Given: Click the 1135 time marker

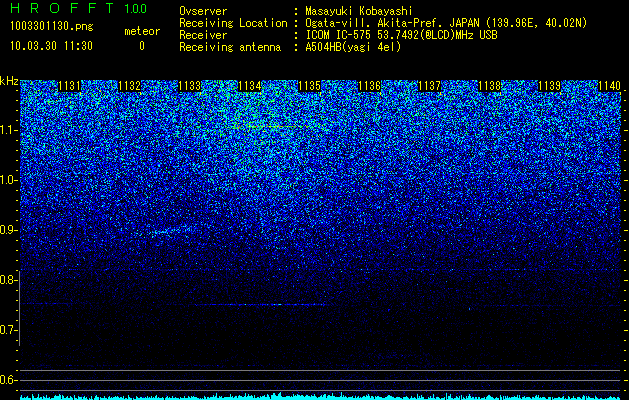Looking at the screenshot, I should [x=309, y=86].
